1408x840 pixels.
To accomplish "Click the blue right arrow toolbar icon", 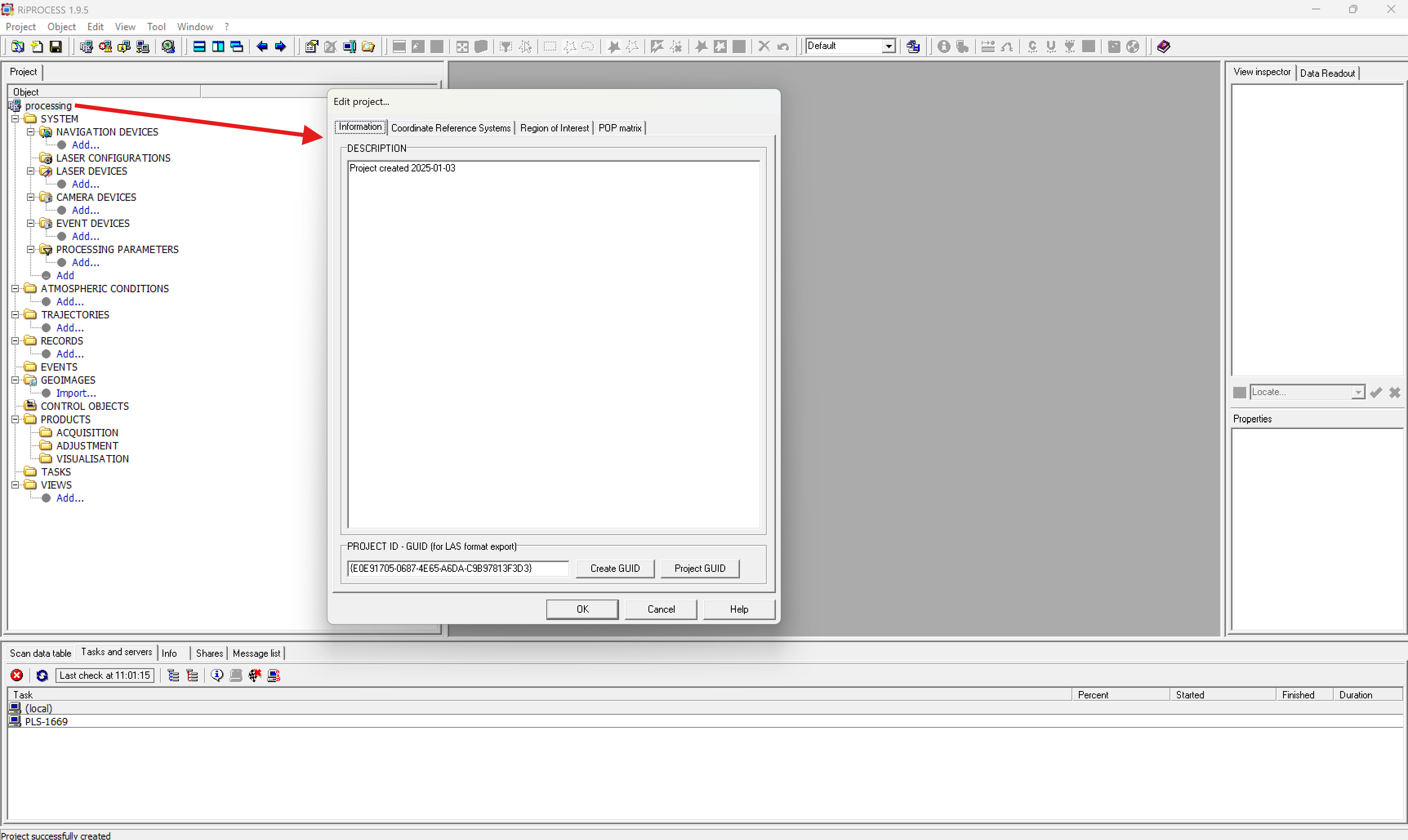I will (280, 47).
